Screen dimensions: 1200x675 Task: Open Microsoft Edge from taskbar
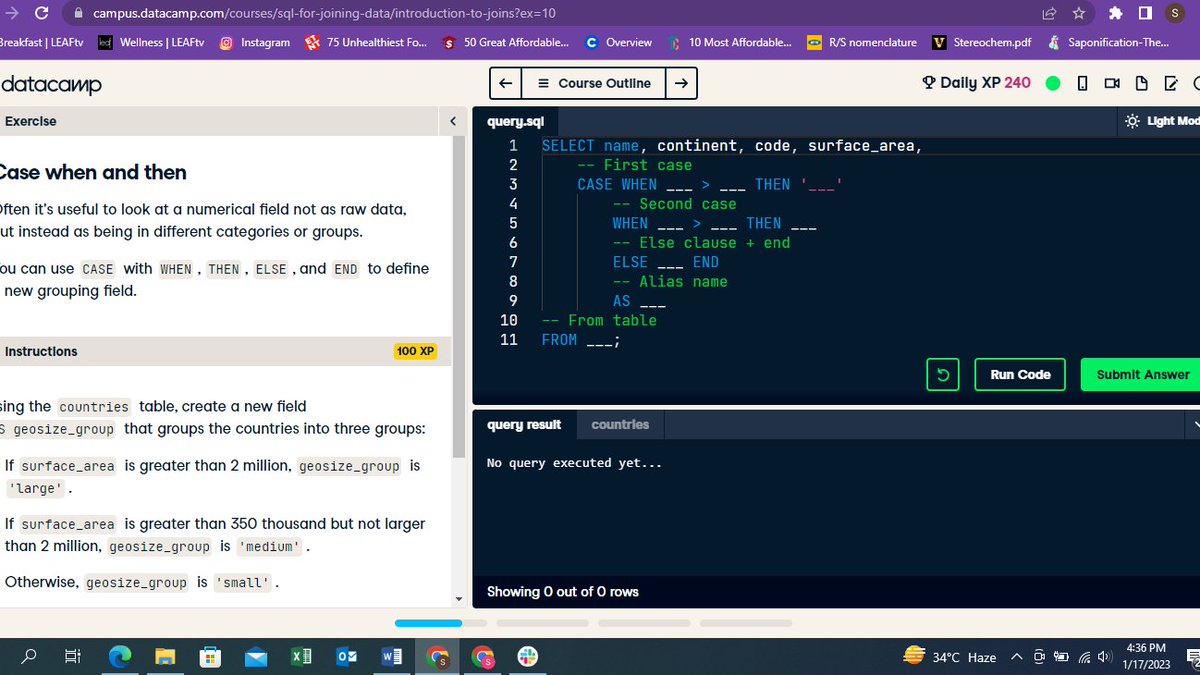[120, 657]
